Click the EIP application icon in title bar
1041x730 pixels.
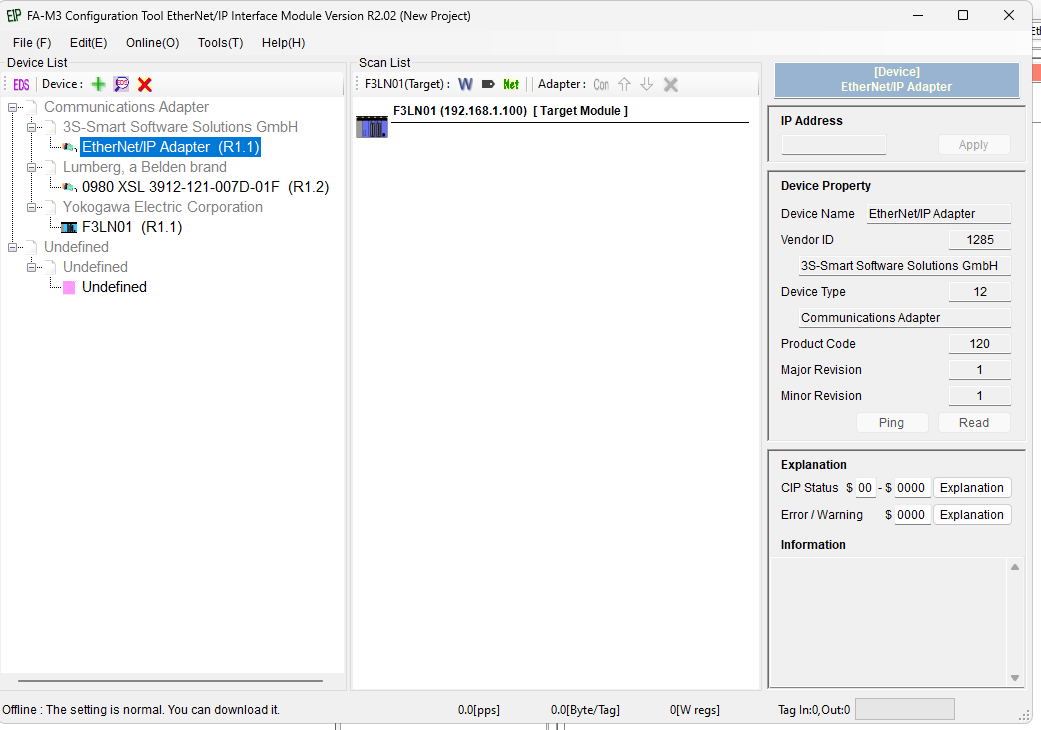(x=13, y=15)
